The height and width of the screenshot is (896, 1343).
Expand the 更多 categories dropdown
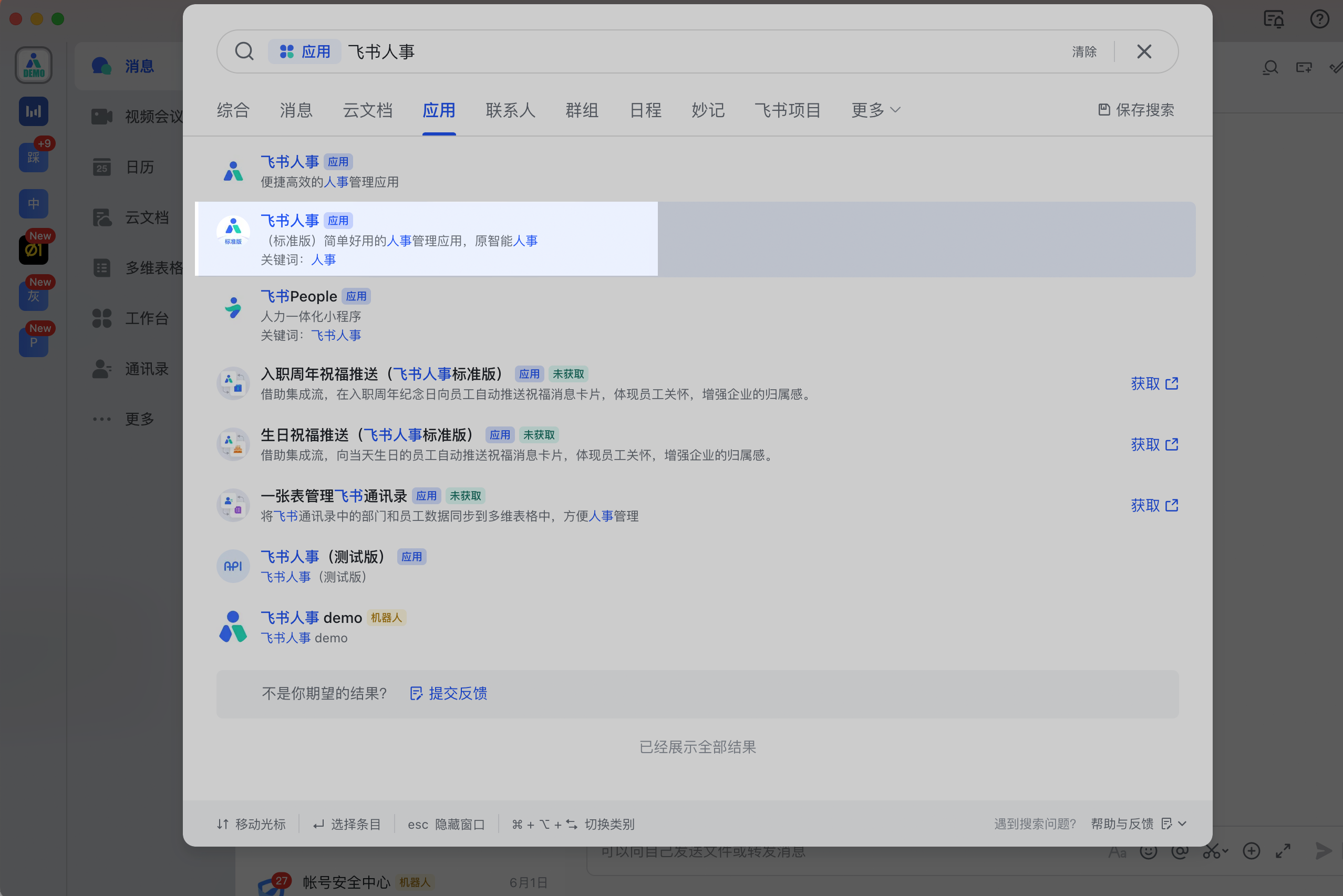coord(875,110)
